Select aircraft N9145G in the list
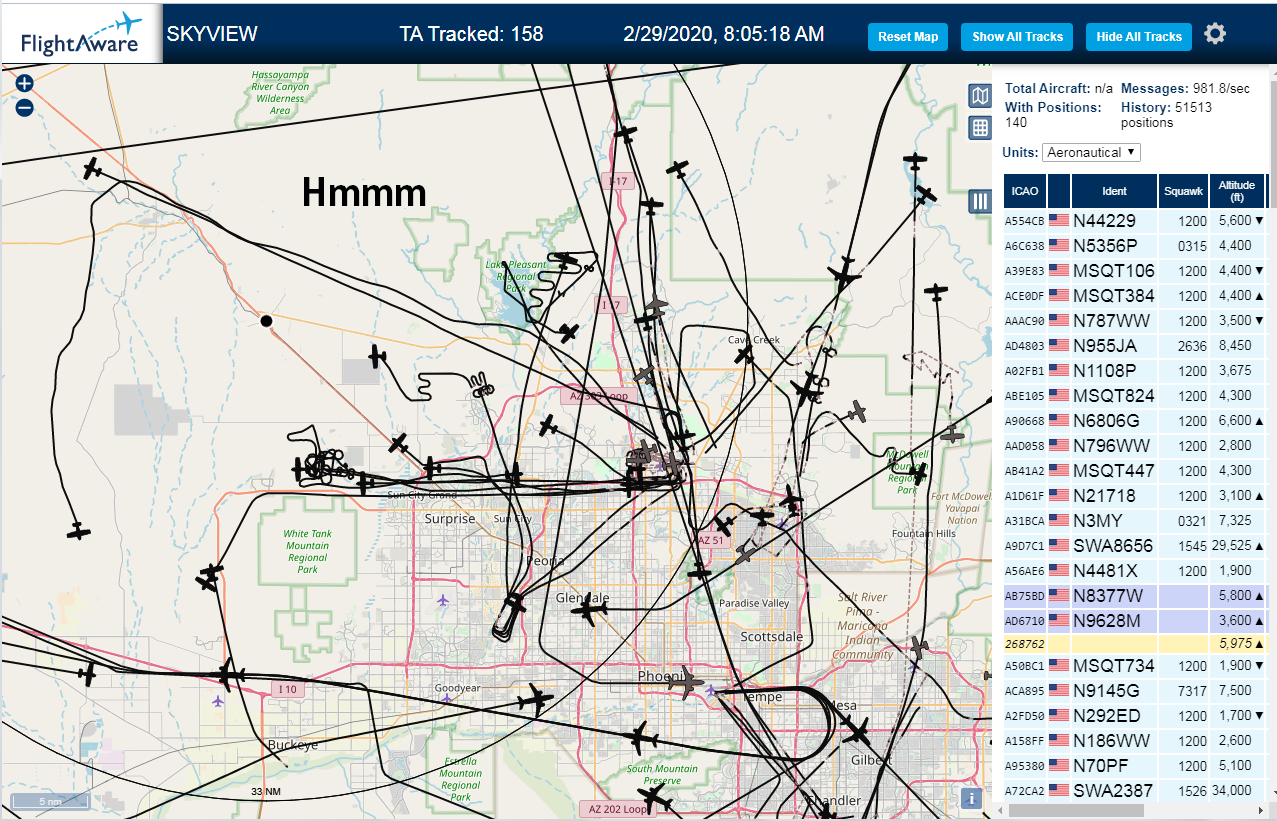Screen dimensions: 1277x821 (1135, 691)
